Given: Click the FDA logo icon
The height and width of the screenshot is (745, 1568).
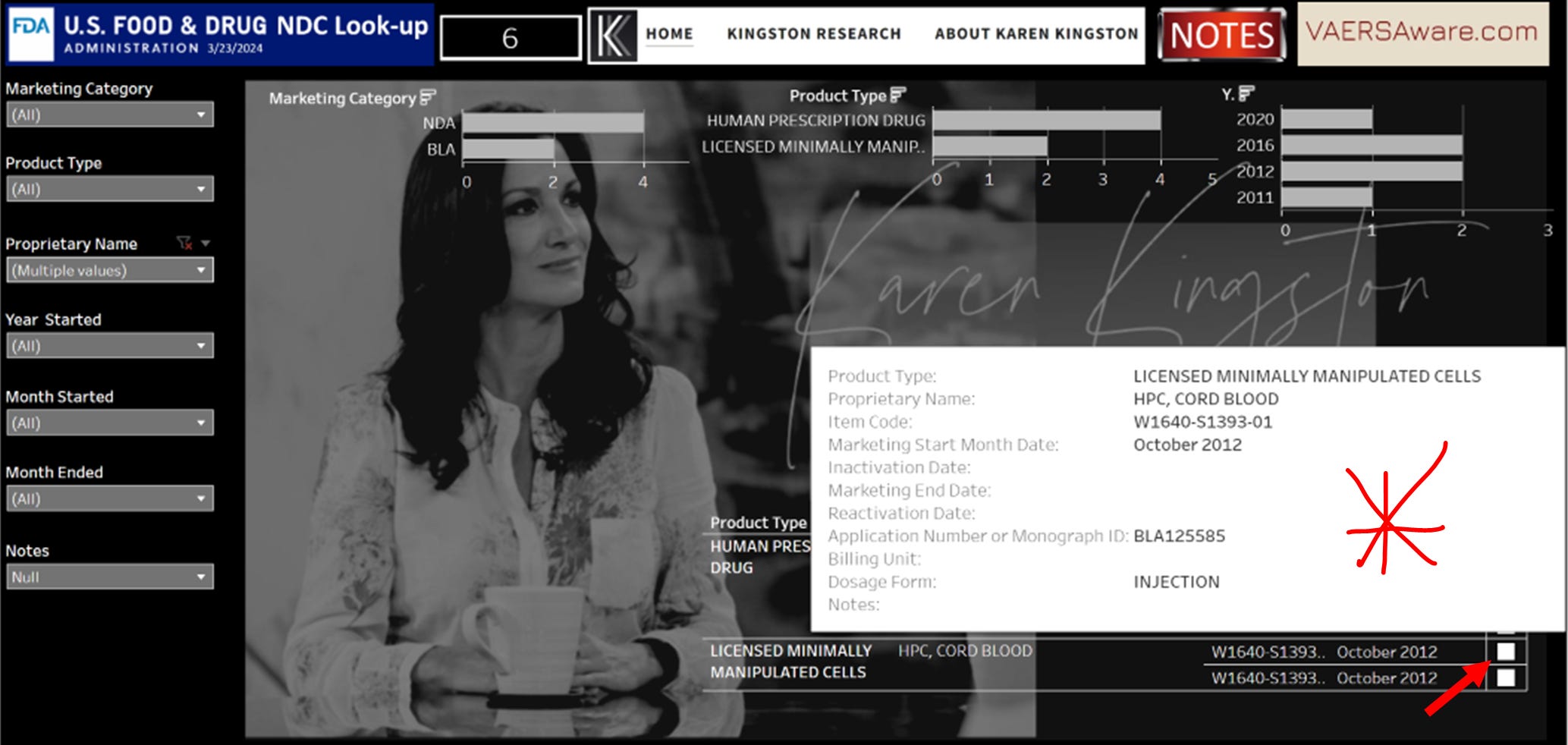Looking at the screenshot, I should pyautogui.click(x=31, y=33).
